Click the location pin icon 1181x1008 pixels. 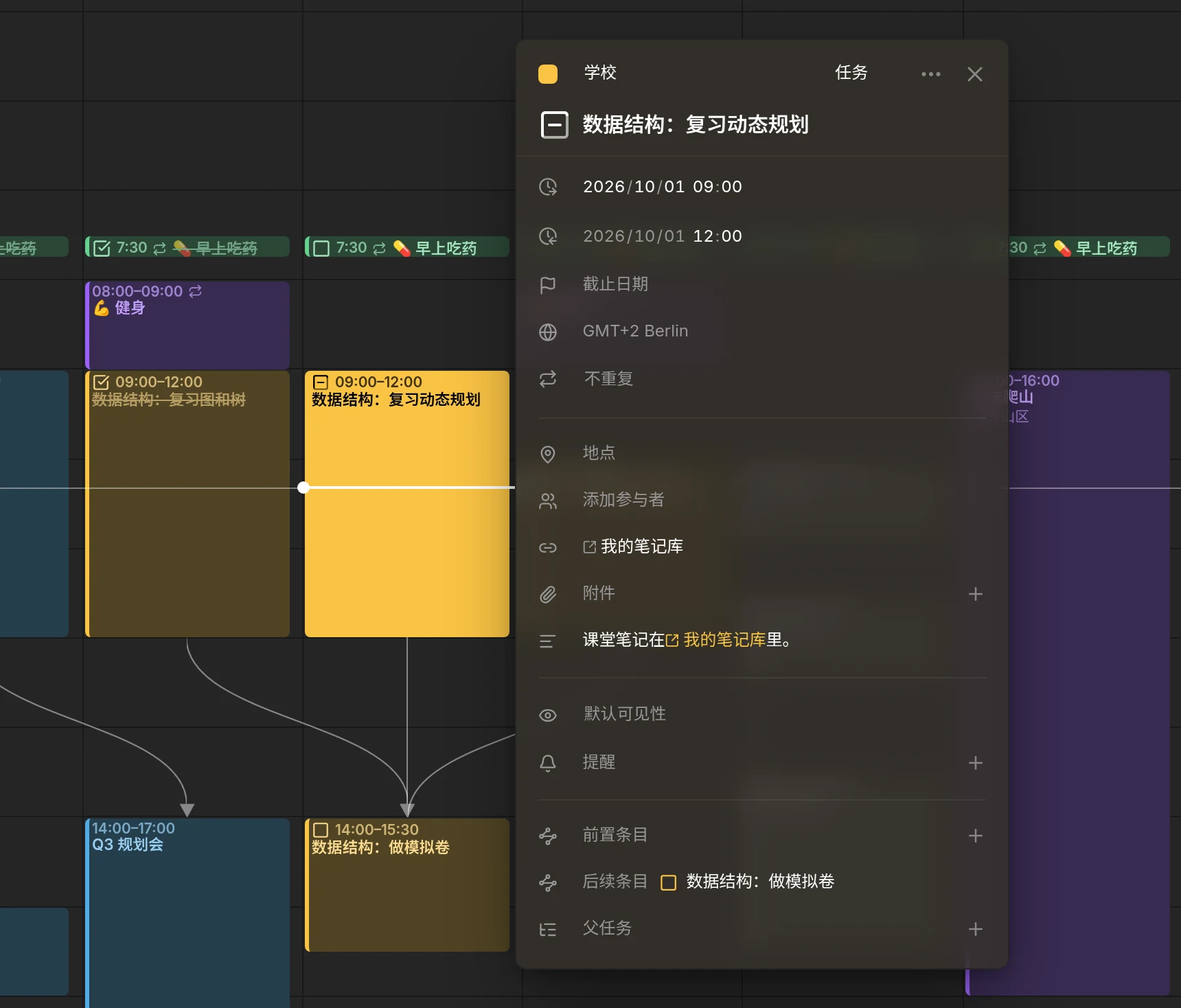548,455
